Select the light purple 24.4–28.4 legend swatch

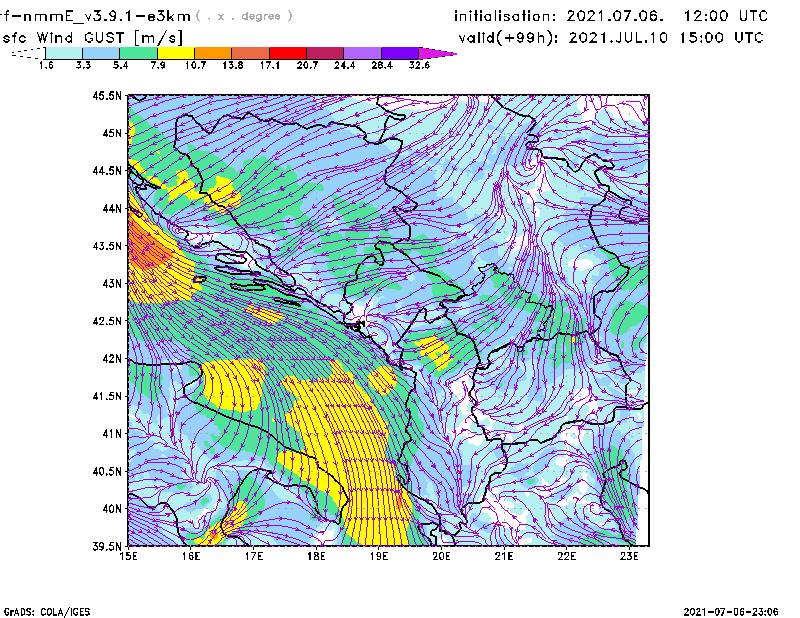tap(363, 53)
